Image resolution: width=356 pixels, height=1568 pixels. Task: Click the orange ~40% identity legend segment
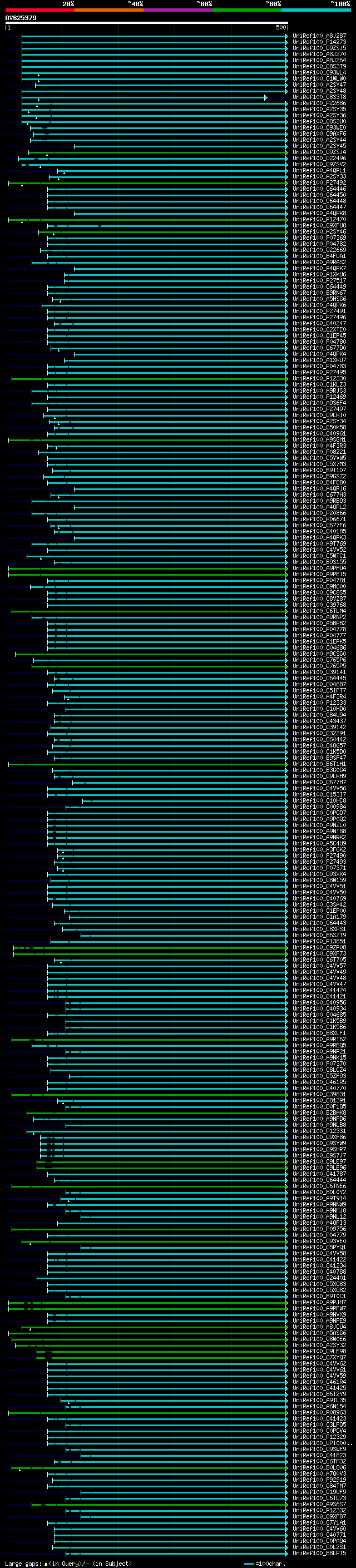coord(109,10)
